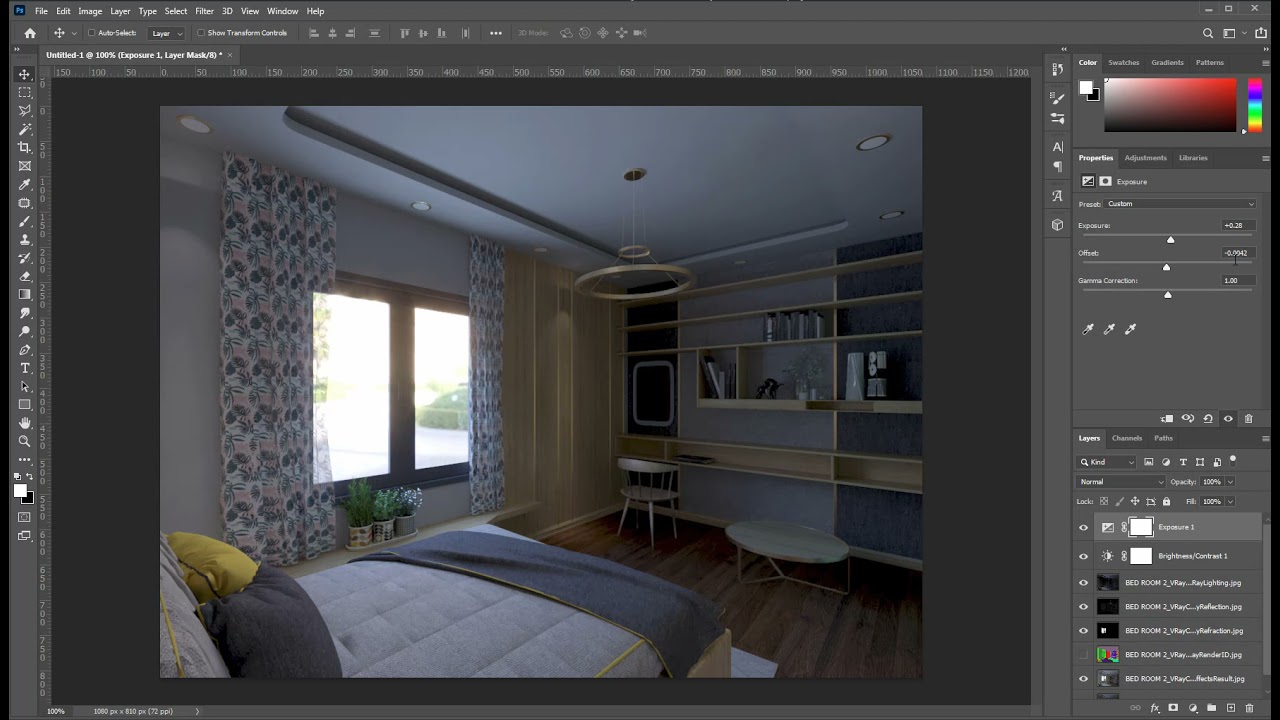Enable the Auto-Select checkbox
The height and width of the screenshot is (720, 1280).
(x=92, y=33)
